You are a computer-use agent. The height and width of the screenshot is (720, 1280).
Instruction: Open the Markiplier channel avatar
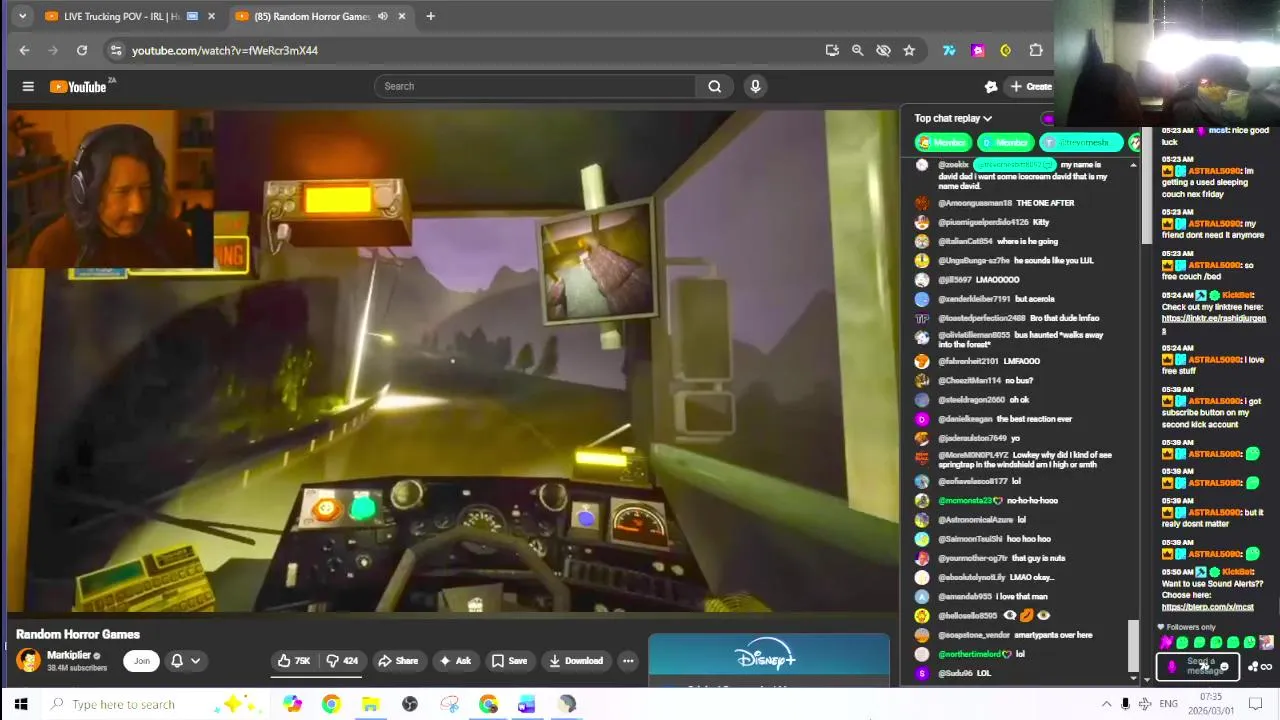coord(29,661)
